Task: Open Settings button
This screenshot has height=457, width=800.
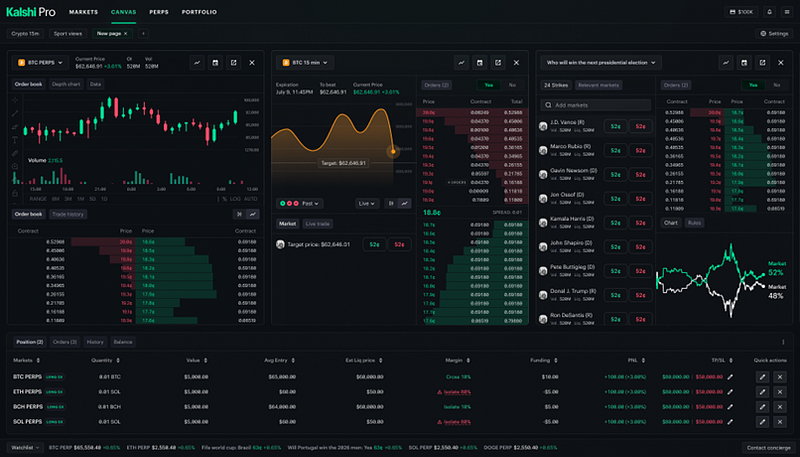Action: point(774,34)
